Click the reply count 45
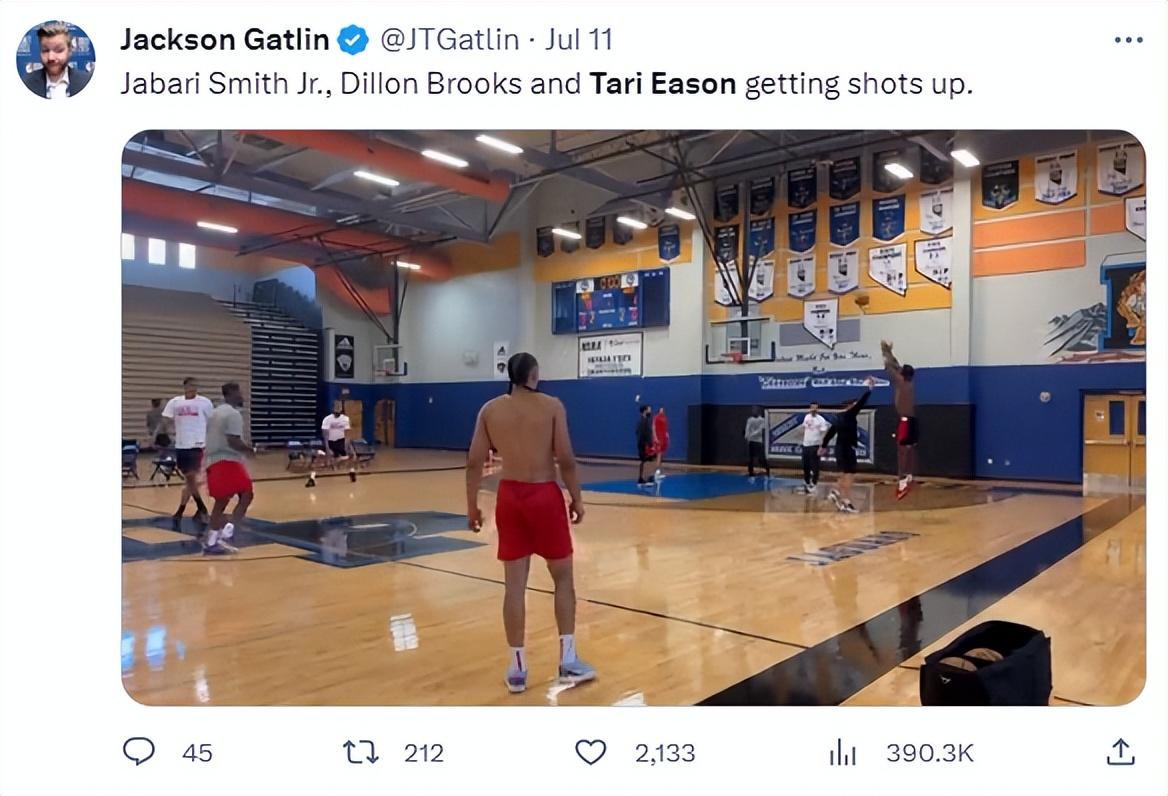This screenshot has height=796, width=1168. pos(197,753)
